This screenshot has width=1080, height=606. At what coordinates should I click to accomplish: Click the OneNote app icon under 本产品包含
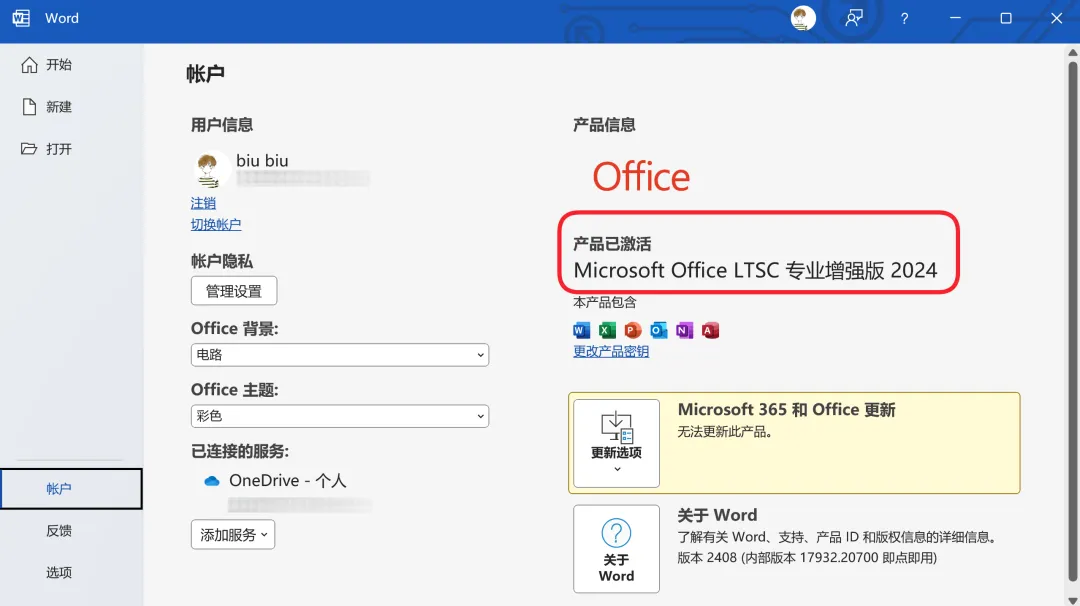point(684,331)
